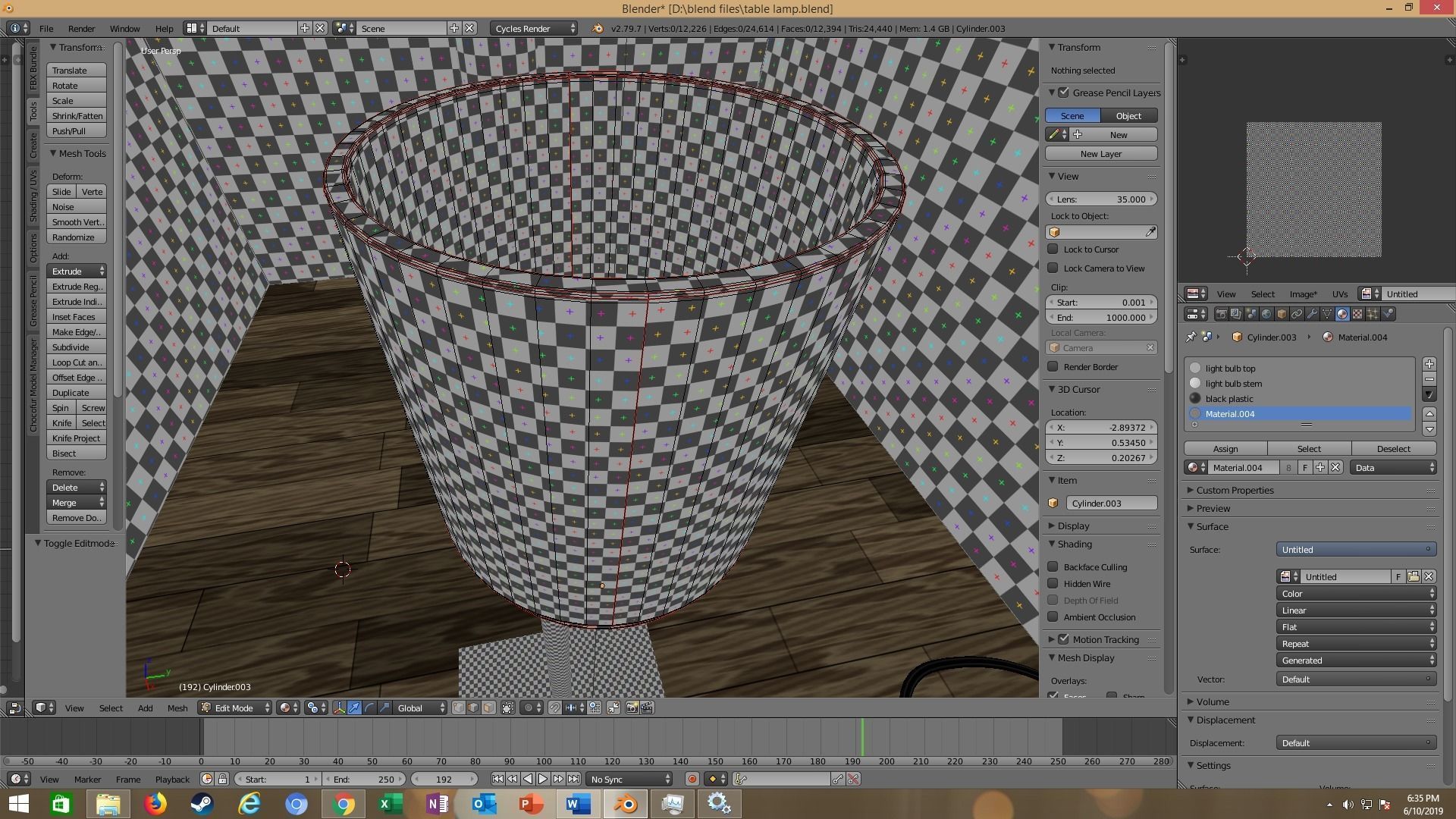
Task: Open the Add menu in viewport header
Action: [145, 708]
